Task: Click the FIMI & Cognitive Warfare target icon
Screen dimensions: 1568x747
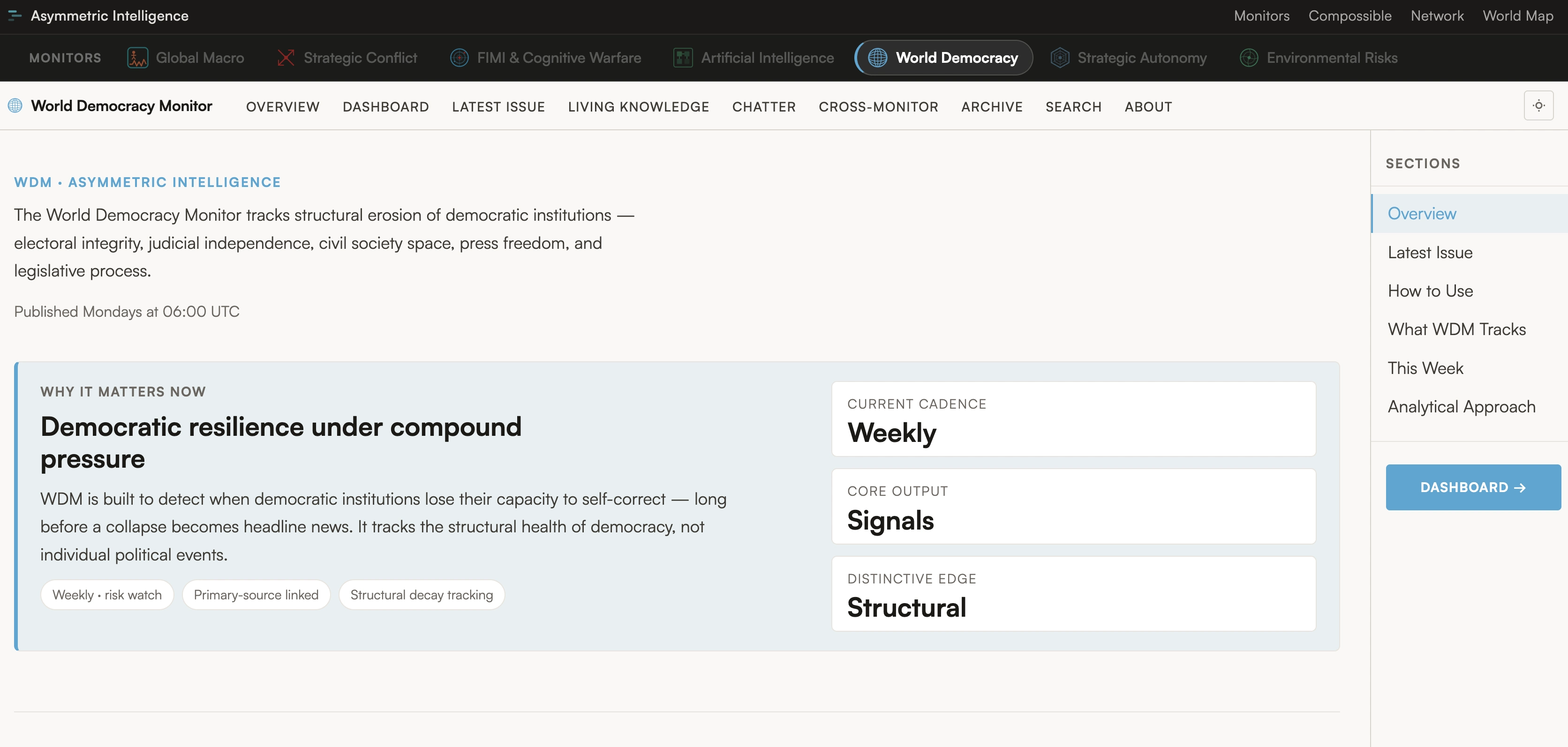Action: tap(459, 58)
